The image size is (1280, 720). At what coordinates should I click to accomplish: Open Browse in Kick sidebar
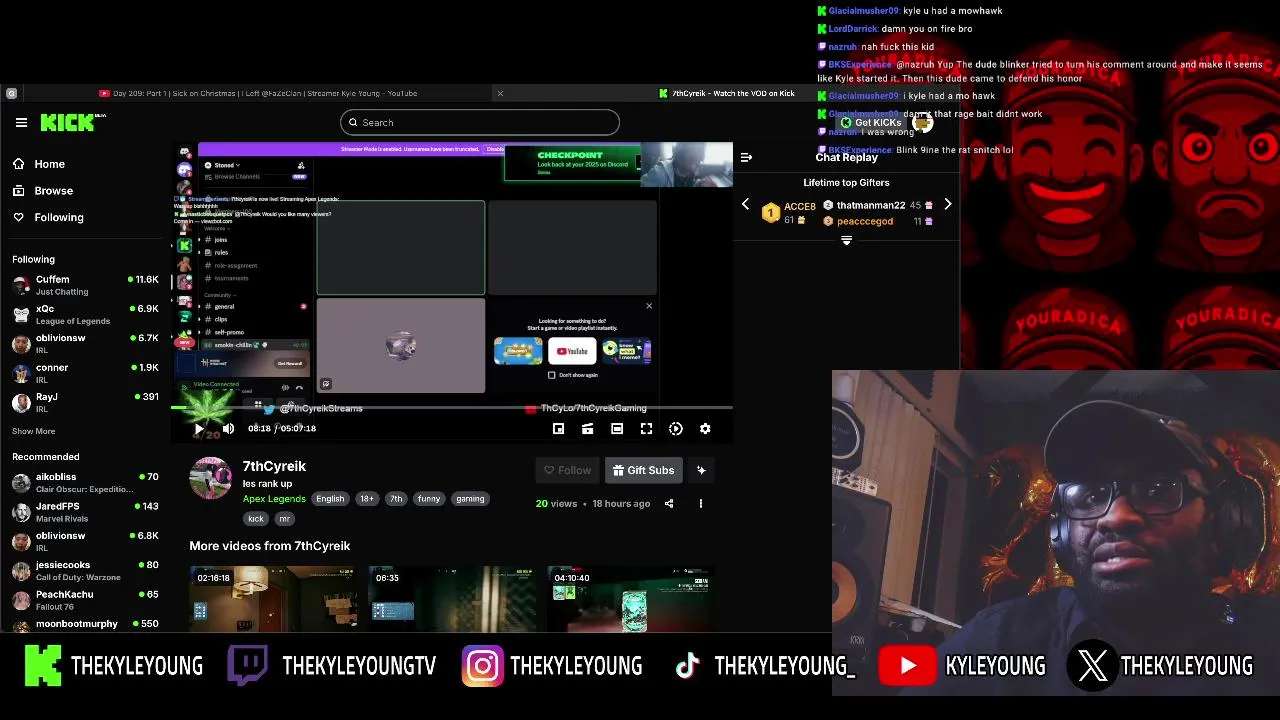click(43, 190)
